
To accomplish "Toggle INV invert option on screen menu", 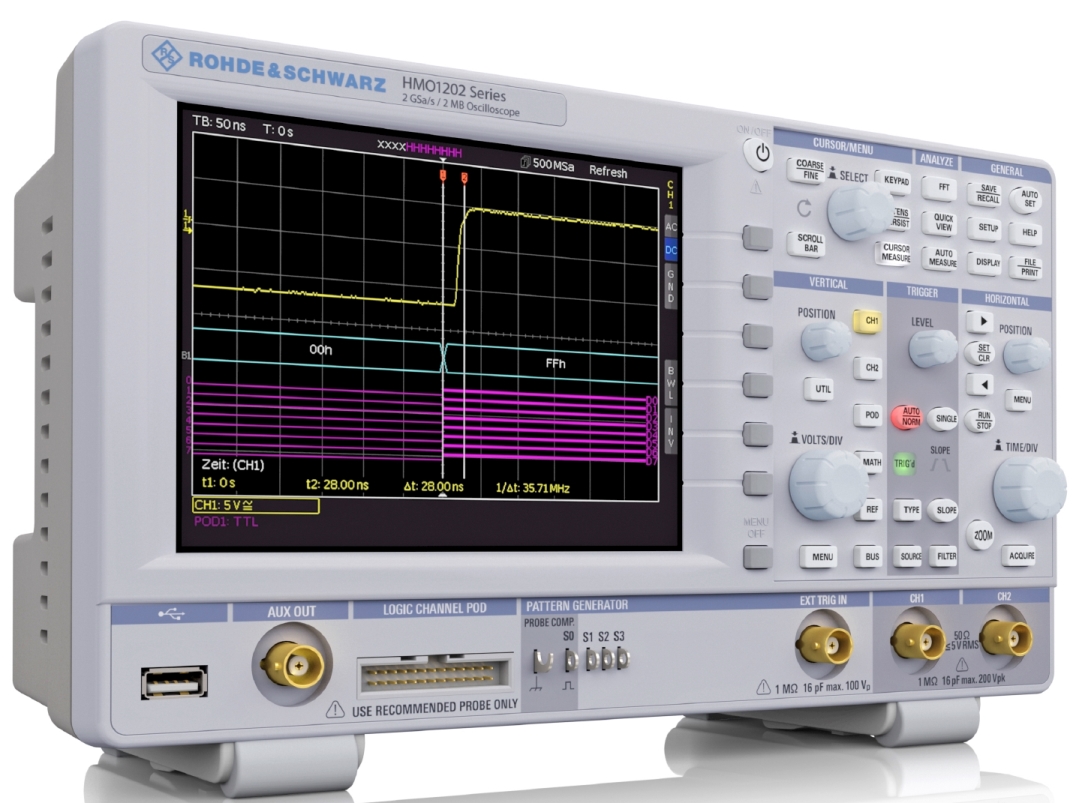I will click(x=670, y=431).
